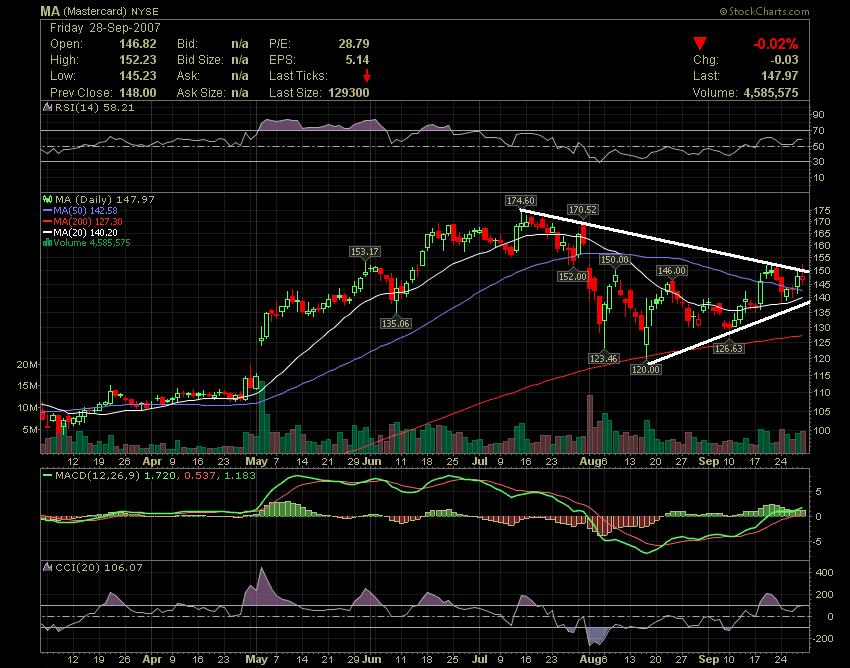The width and height of the screenshot is (850, 668).
Task: Click the 174.60 peak price label
Action: tap(520, 201)
